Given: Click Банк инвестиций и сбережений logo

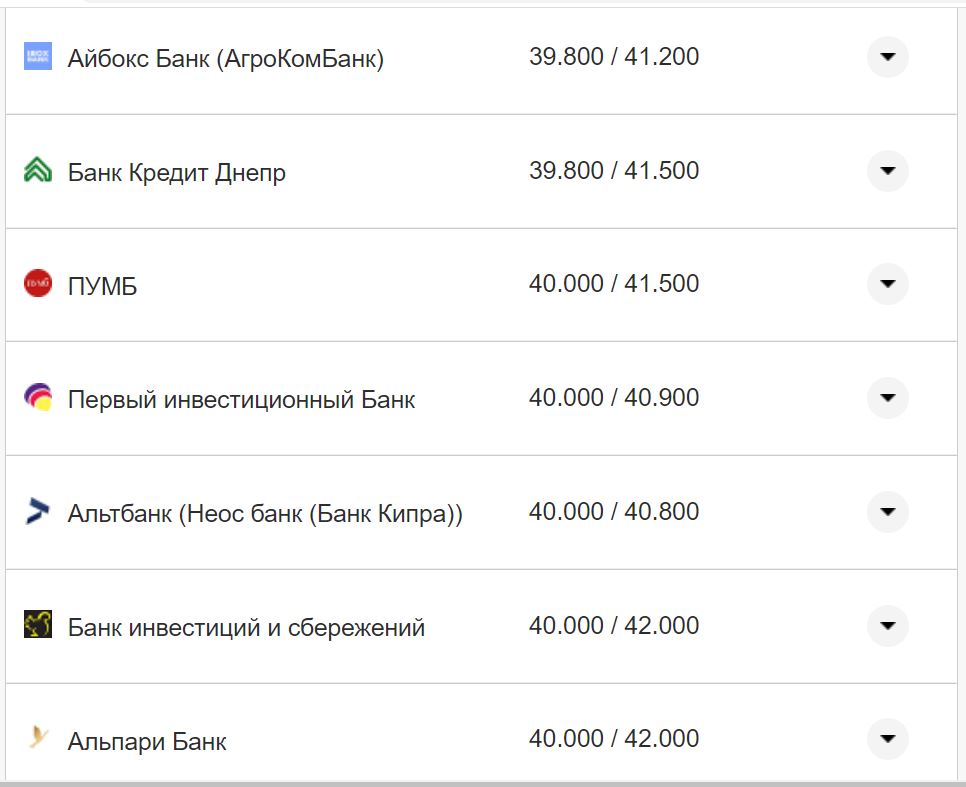Looking at the screenshot, I should tap(37, 626).
